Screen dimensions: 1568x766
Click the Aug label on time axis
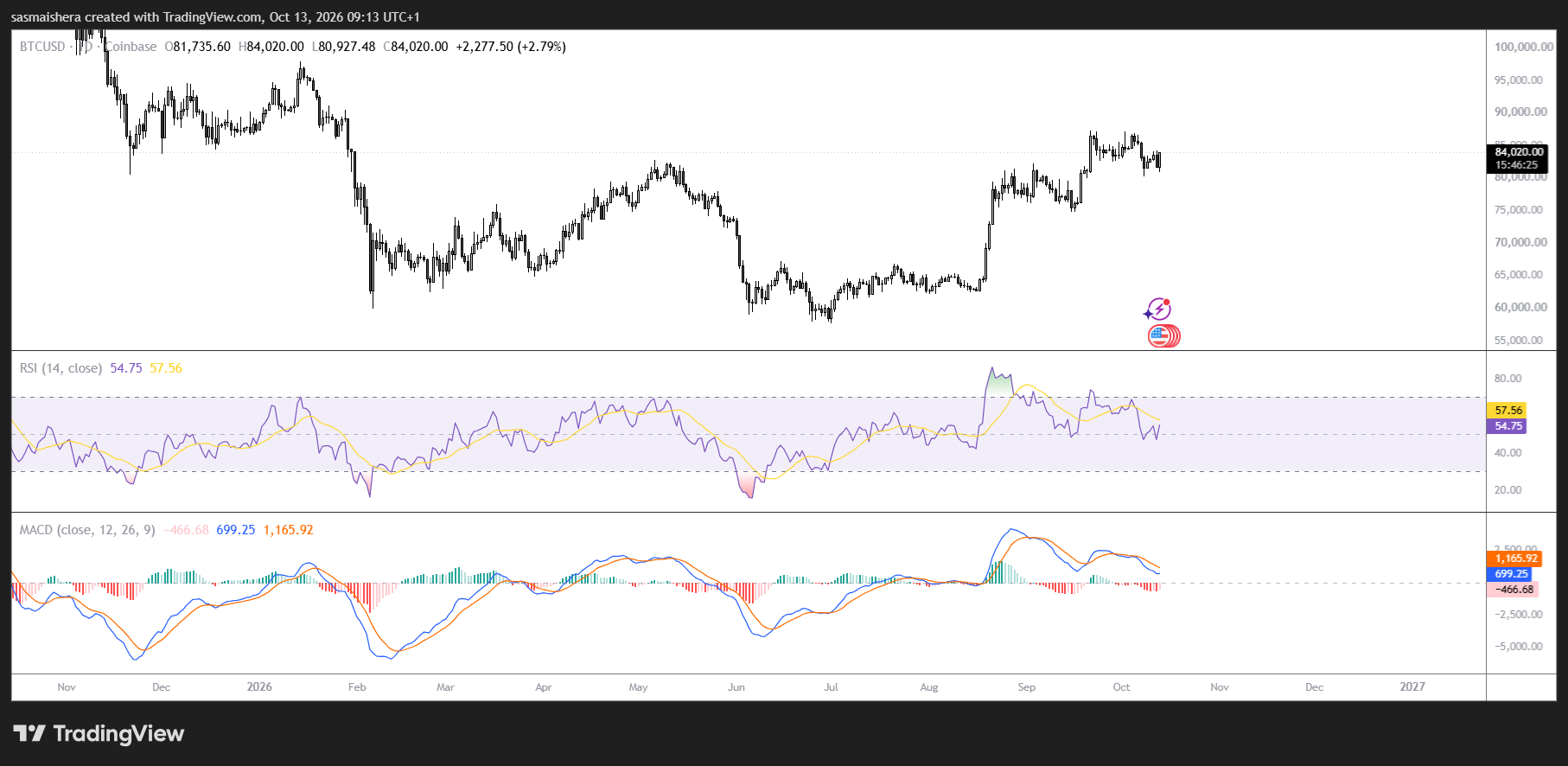929,687
